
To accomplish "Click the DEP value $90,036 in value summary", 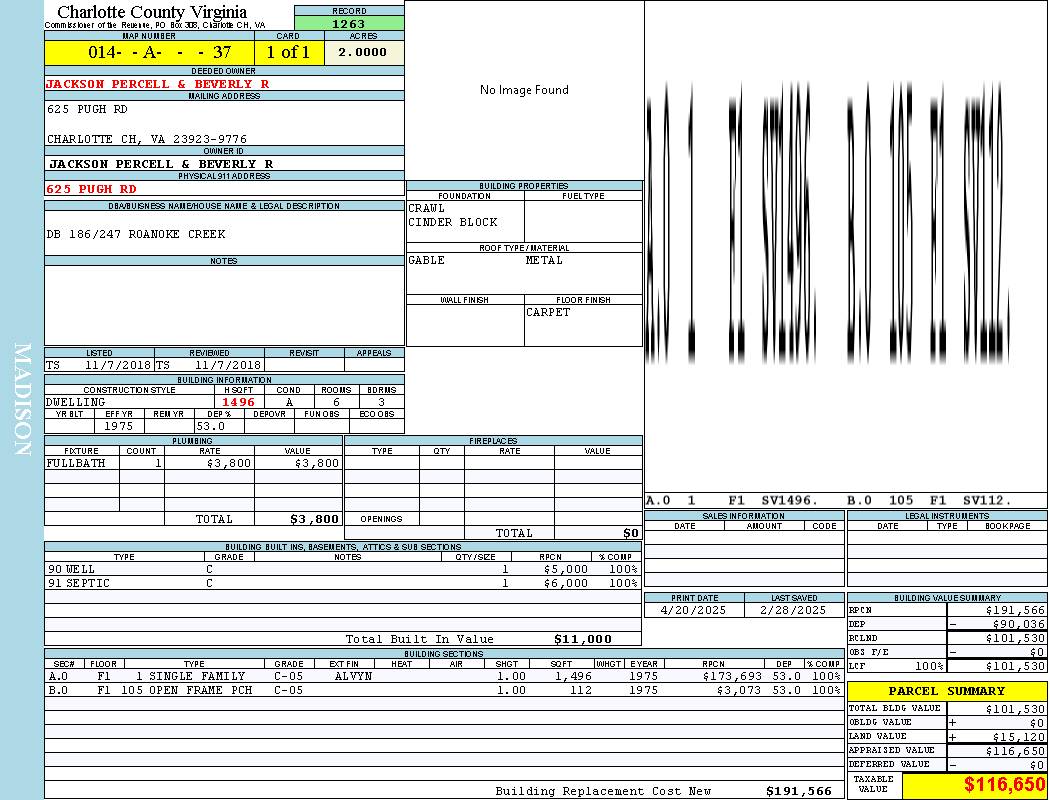I will (1019, 625).
